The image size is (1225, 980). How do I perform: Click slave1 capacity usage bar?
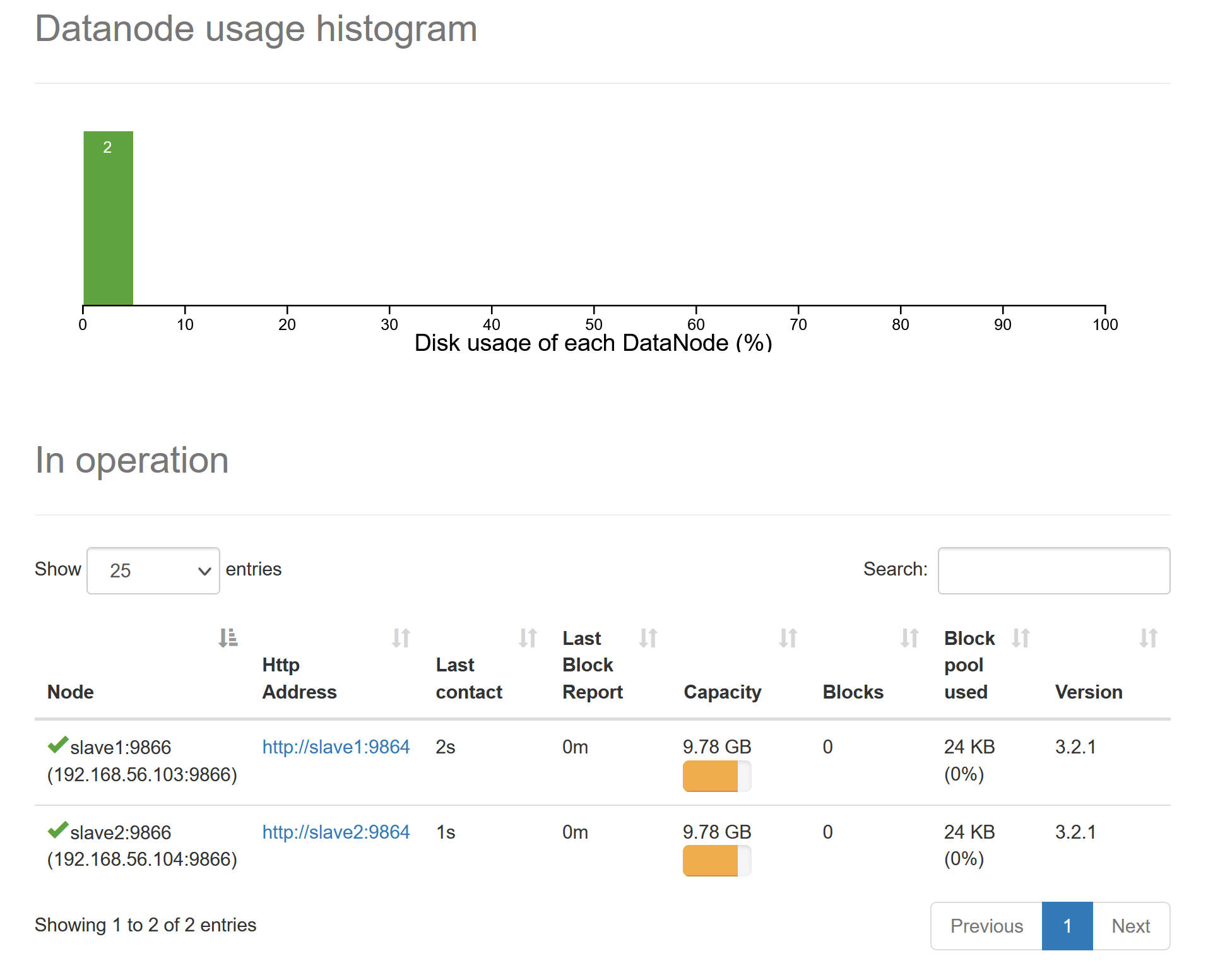point(716,776)
